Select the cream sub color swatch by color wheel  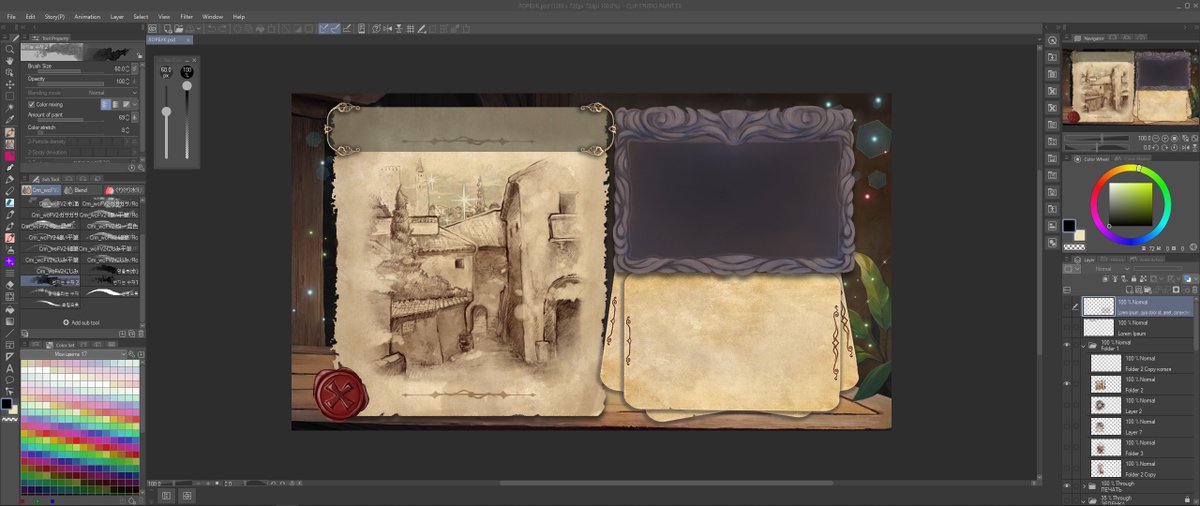(x=1079, y=234)
